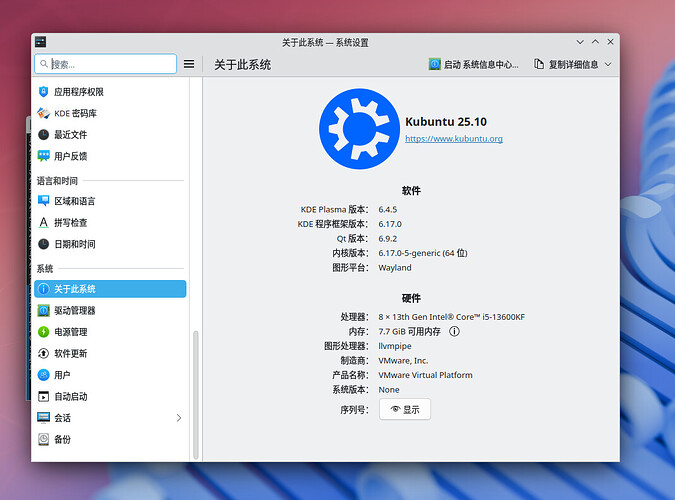This screenshot has width=675, height=500.
Task: Launch 启动系统信息中心 button
Action: pyautogui.click(x=474, y=64)
